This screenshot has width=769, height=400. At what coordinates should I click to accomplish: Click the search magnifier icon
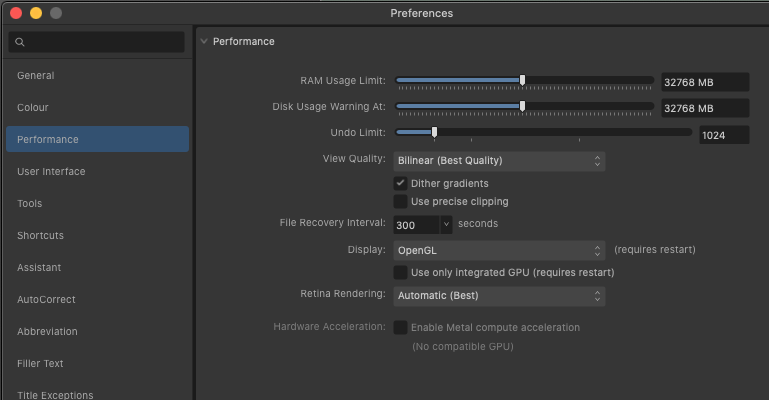[20, 42]
